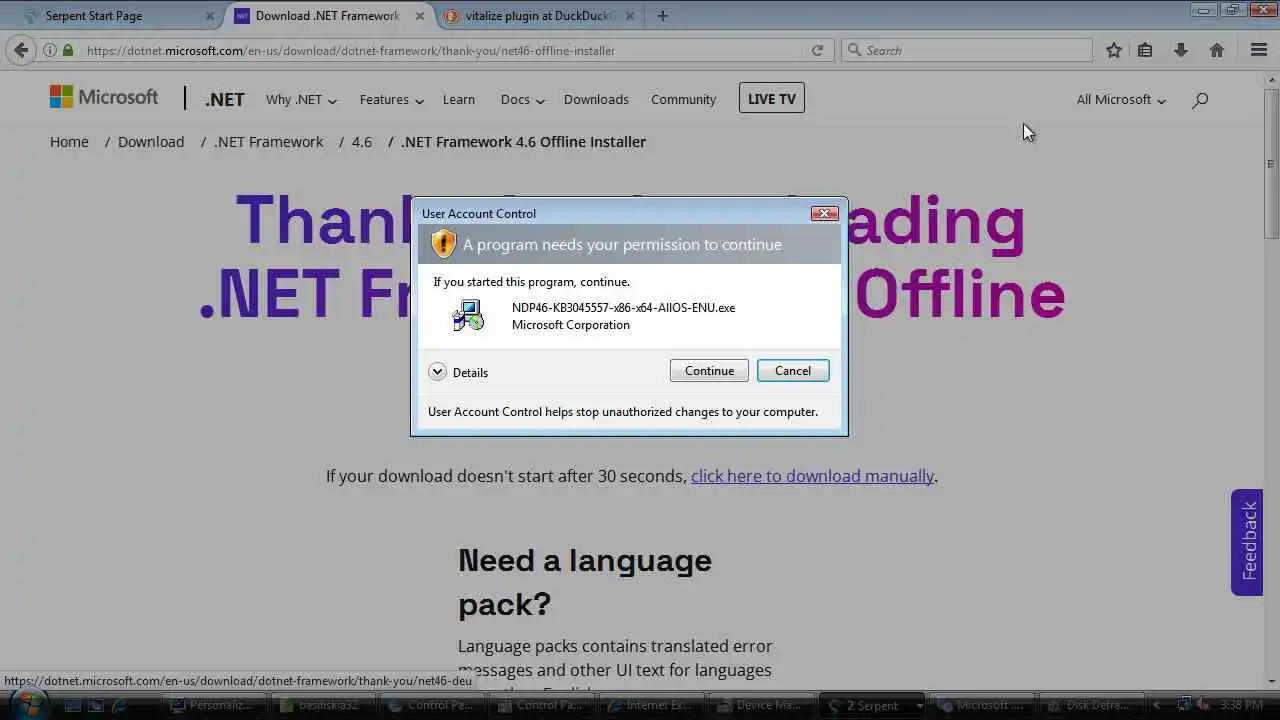Expand the Why .NET menu
This screenshot has width=1280, height=720.
point(301,99)
